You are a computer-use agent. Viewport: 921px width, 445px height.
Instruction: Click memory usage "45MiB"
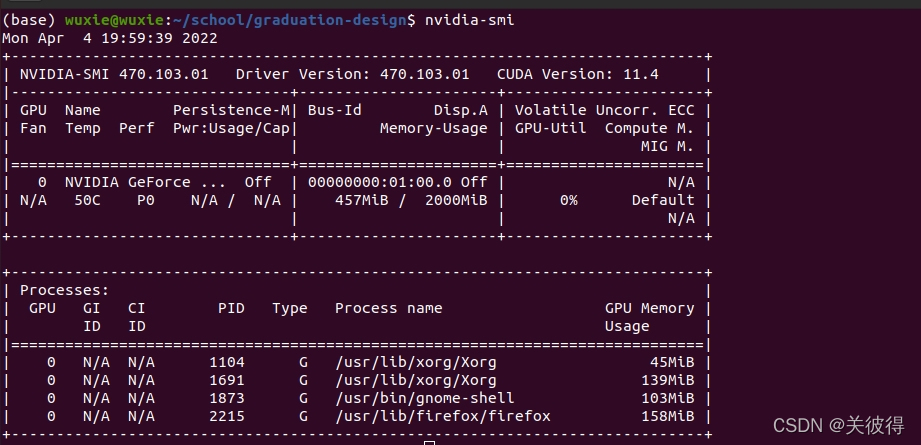[672, 362]
